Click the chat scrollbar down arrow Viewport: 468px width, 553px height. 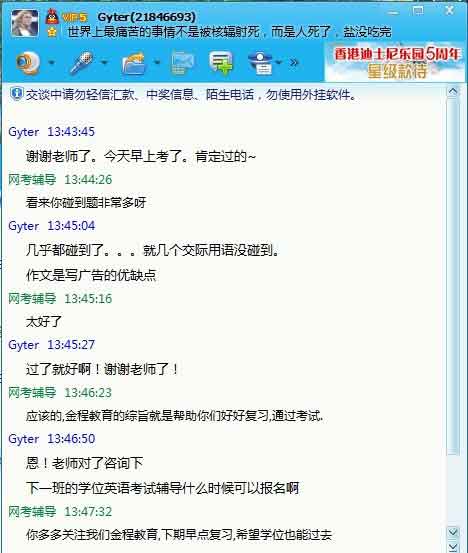(x=453, y=532)
